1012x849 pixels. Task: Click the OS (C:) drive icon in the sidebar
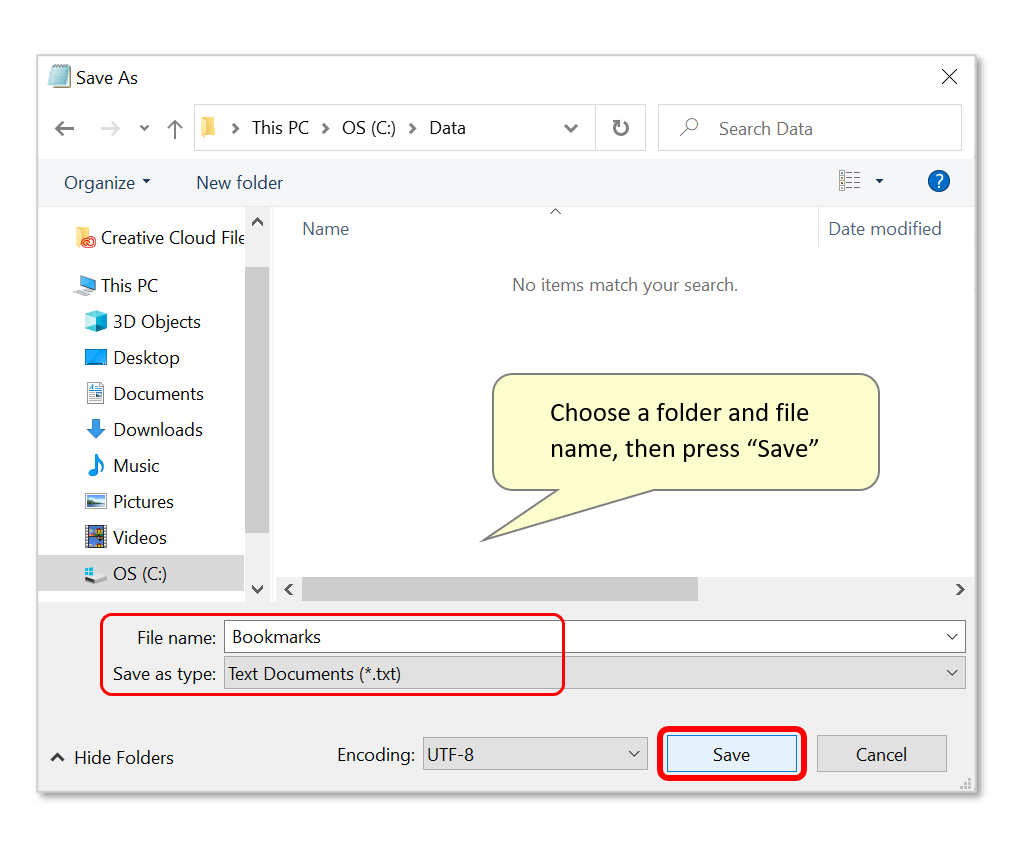(x=96, y=574)
